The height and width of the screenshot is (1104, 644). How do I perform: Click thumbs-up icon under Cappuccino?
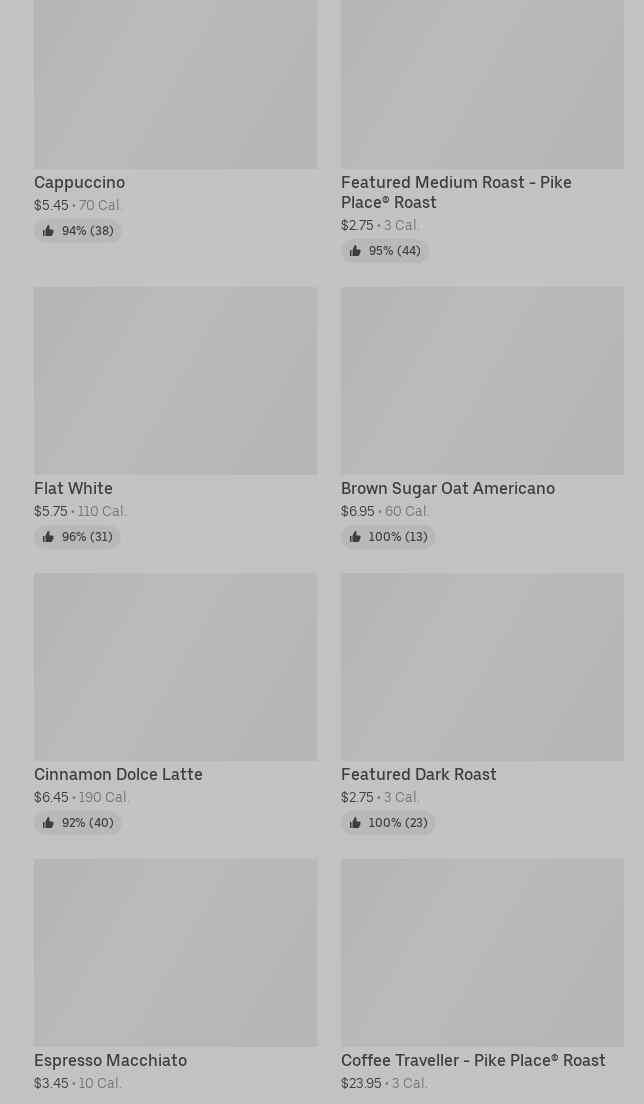(x=48, y=231)
